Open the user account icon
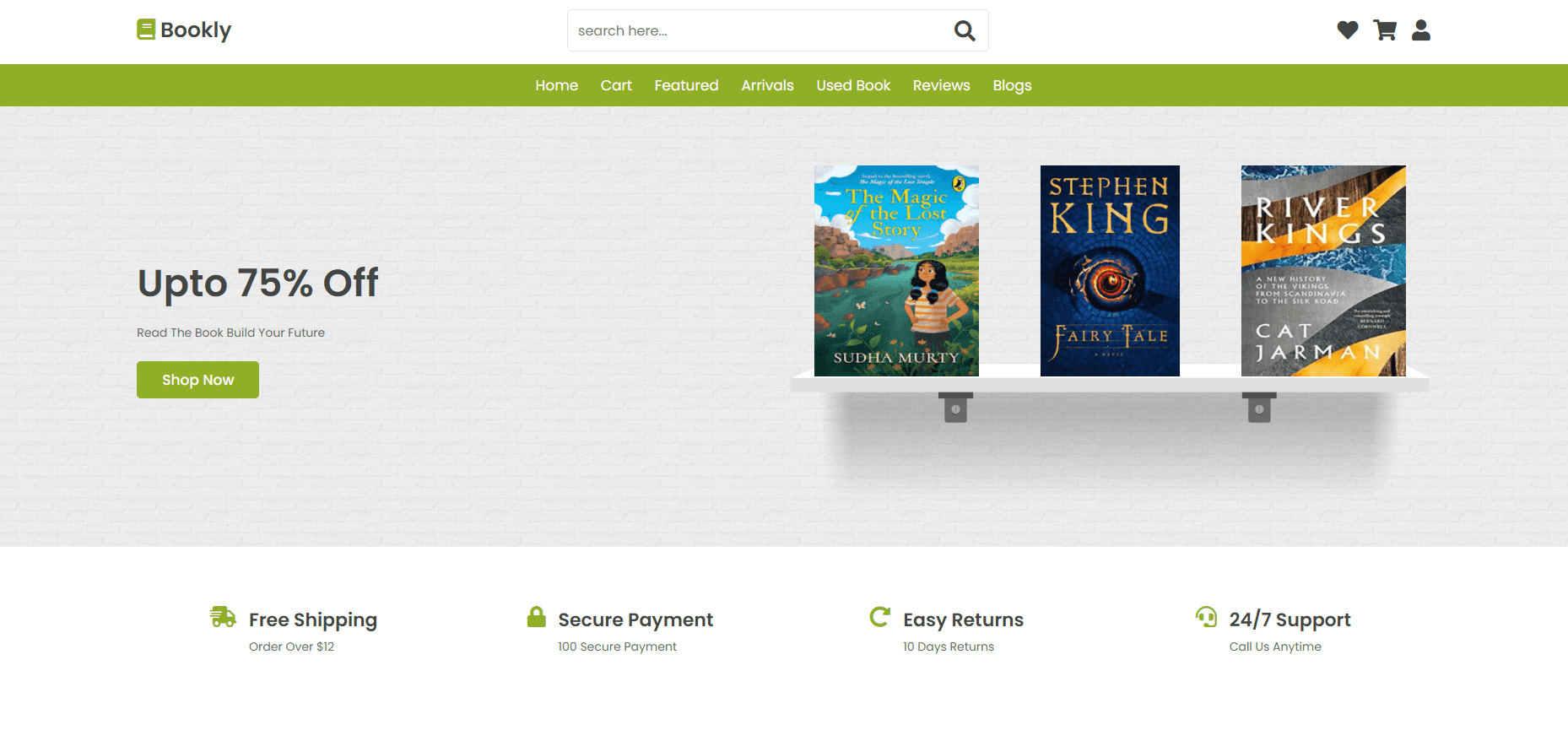The image size is (1568, 752). click(x=1421, y=30)
